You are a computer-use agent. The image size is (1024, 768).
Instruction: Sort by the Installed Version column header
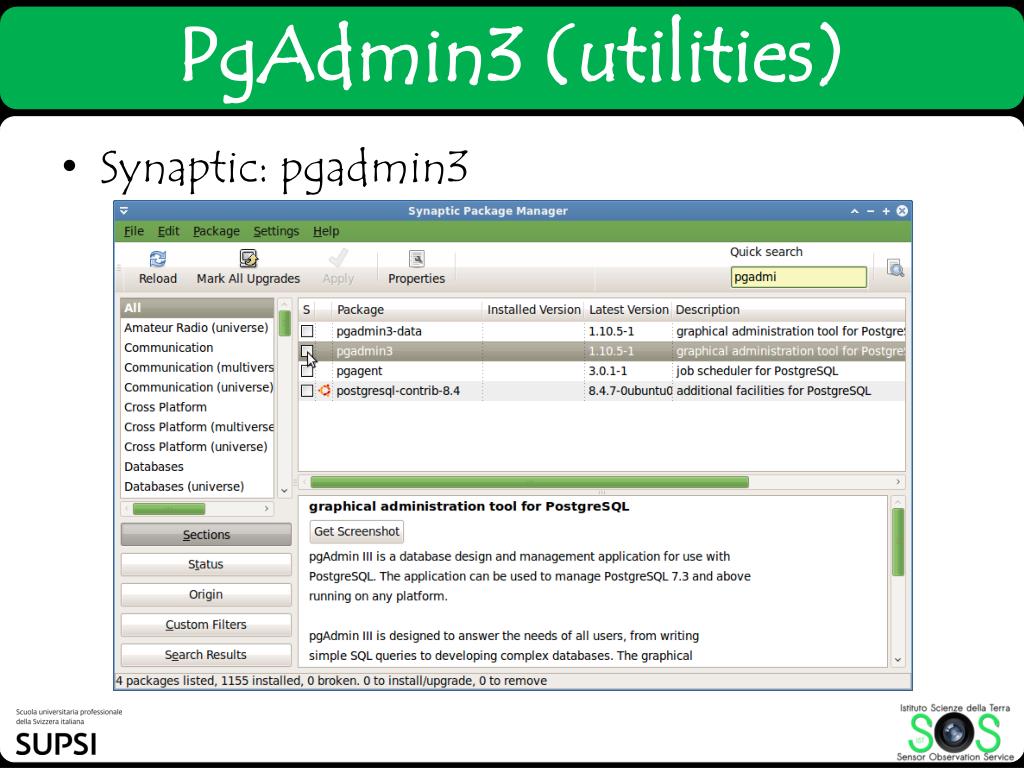533,310
